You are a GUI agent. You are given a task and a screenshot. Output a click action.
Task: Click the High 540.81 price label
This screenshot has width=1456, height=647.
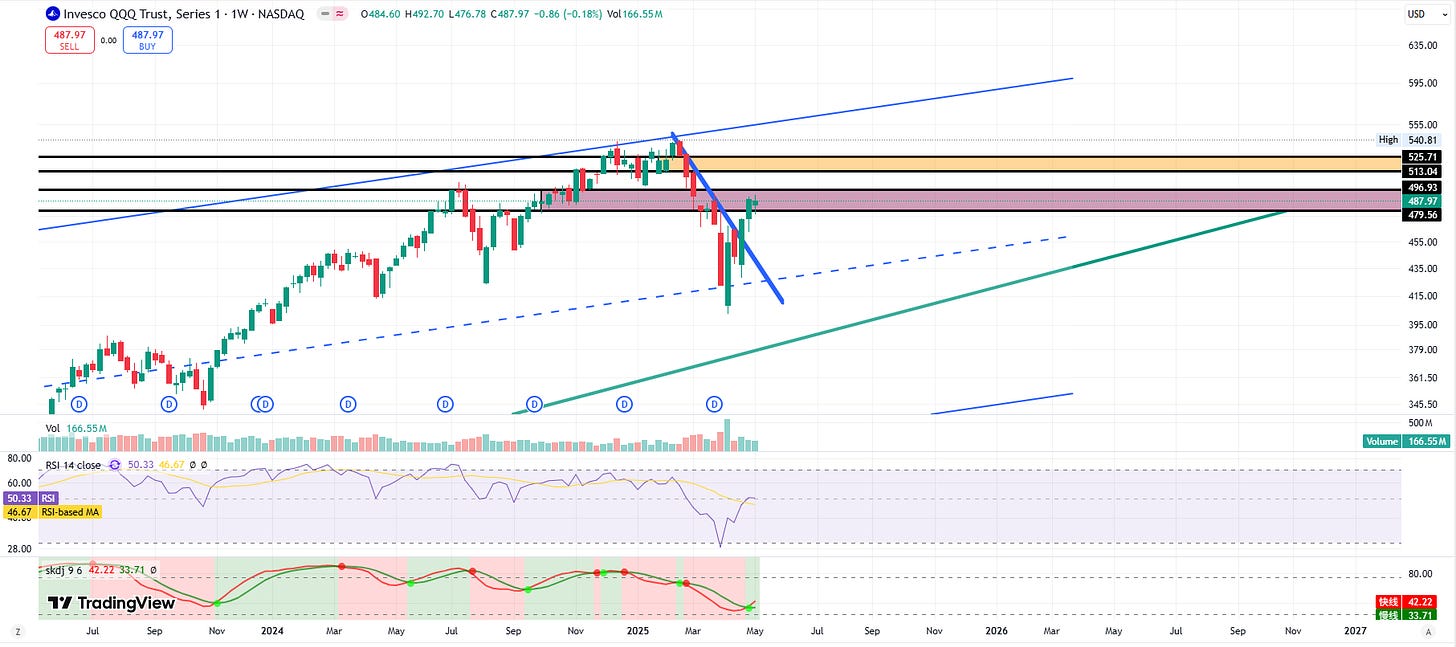click(x=1409, y=140)
